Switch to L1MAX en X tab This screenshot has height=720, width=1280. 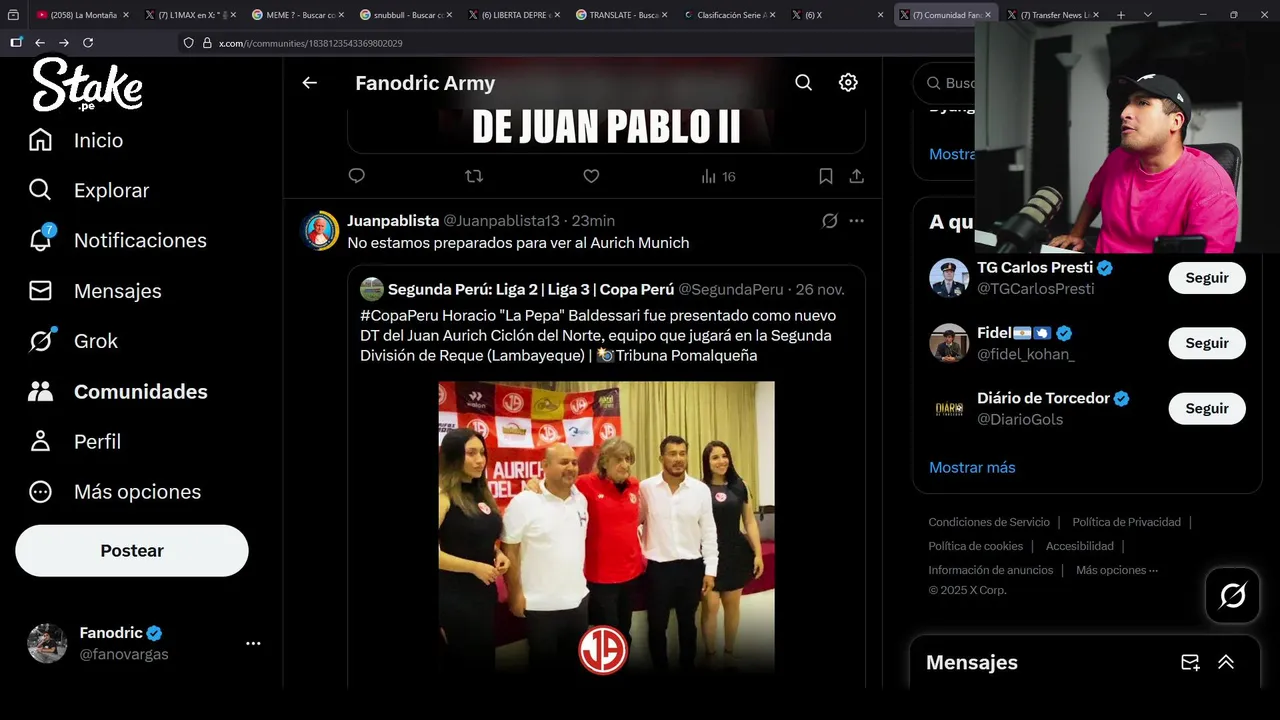tap(188, 15)
